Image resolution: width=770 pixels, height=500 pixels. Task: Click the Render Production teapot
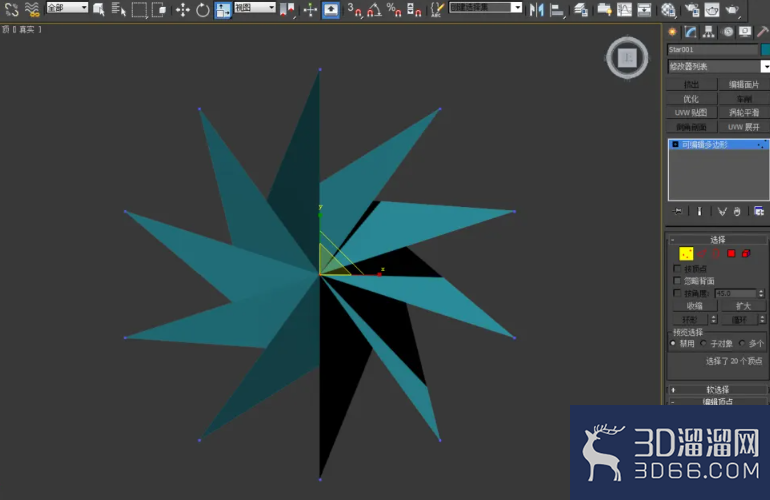732,10
